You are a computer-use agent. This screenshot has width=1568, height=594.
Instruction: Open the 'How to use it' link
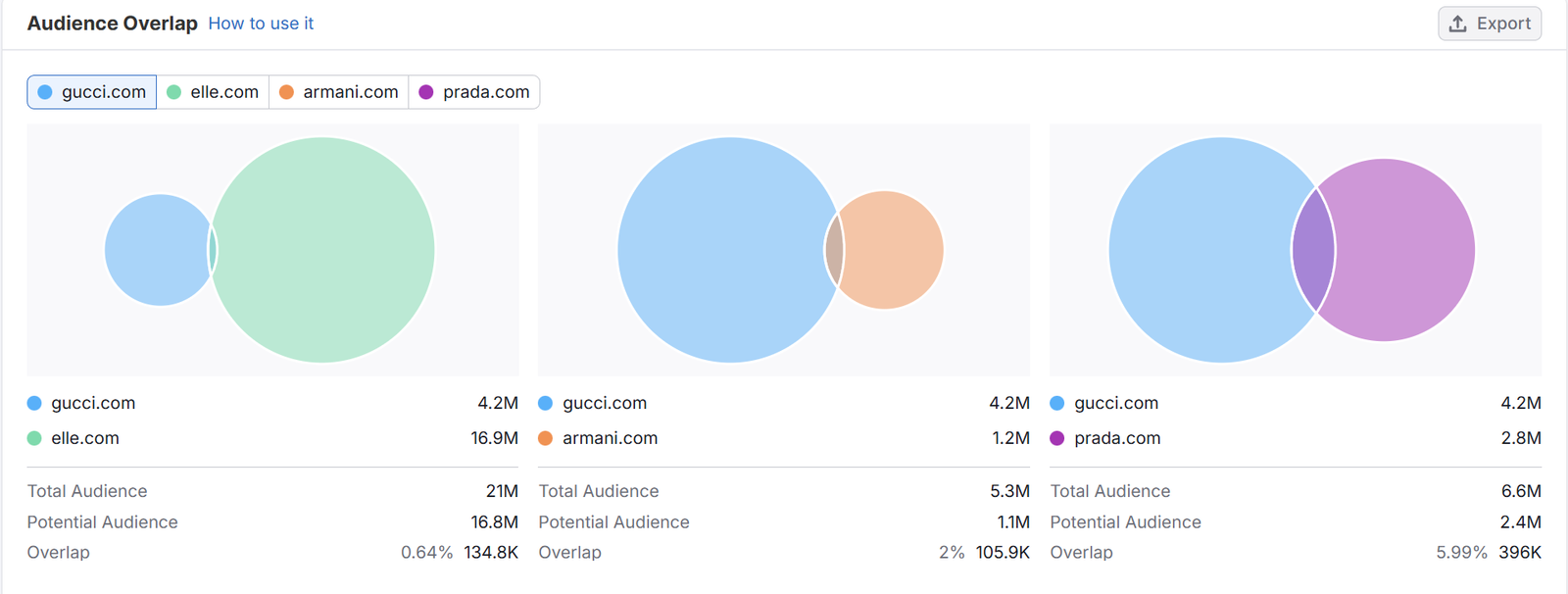click(x=261, y=24)
